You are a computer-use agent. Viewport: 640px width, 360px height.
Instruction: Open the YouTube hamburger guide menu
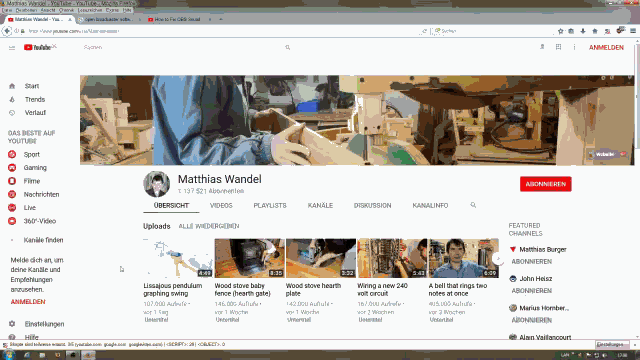coord(12,48)
